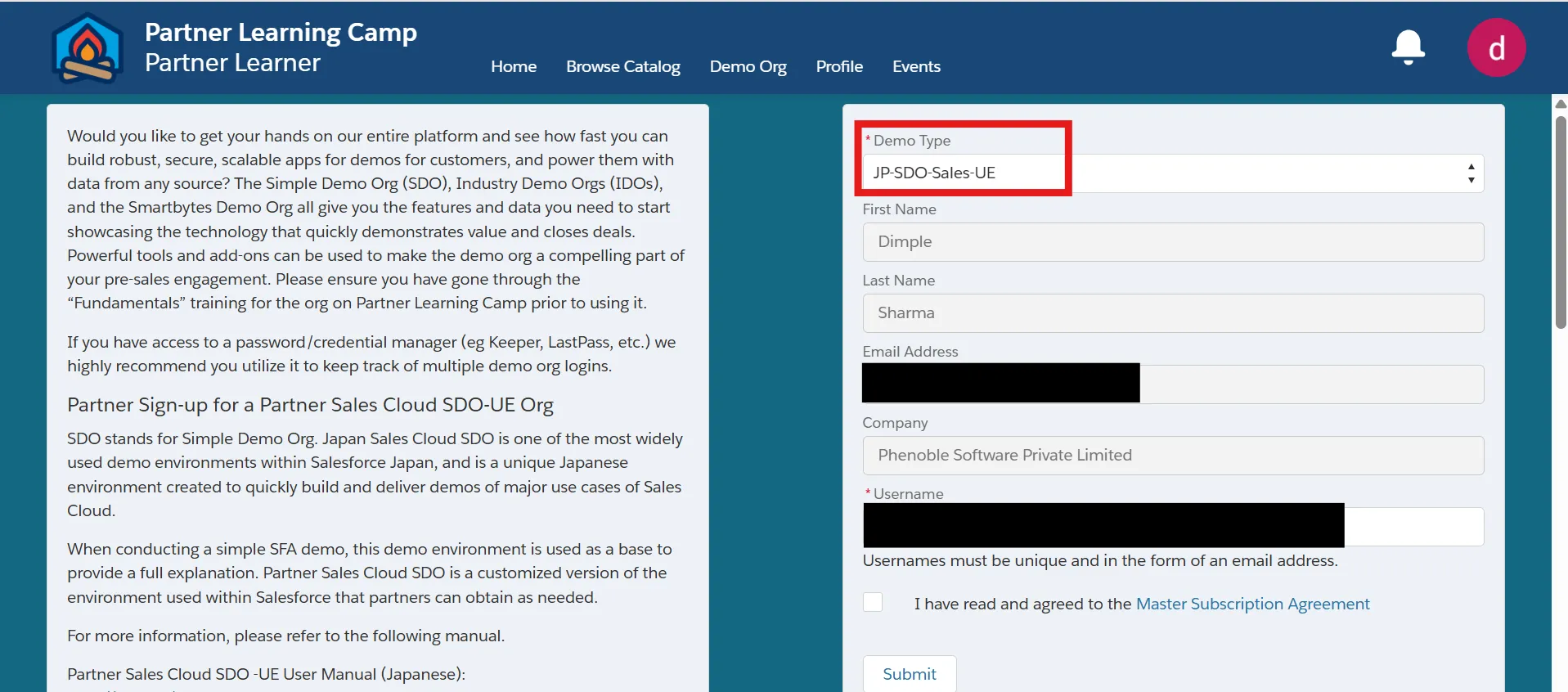Click the First Name field

tap(1172, 242)
